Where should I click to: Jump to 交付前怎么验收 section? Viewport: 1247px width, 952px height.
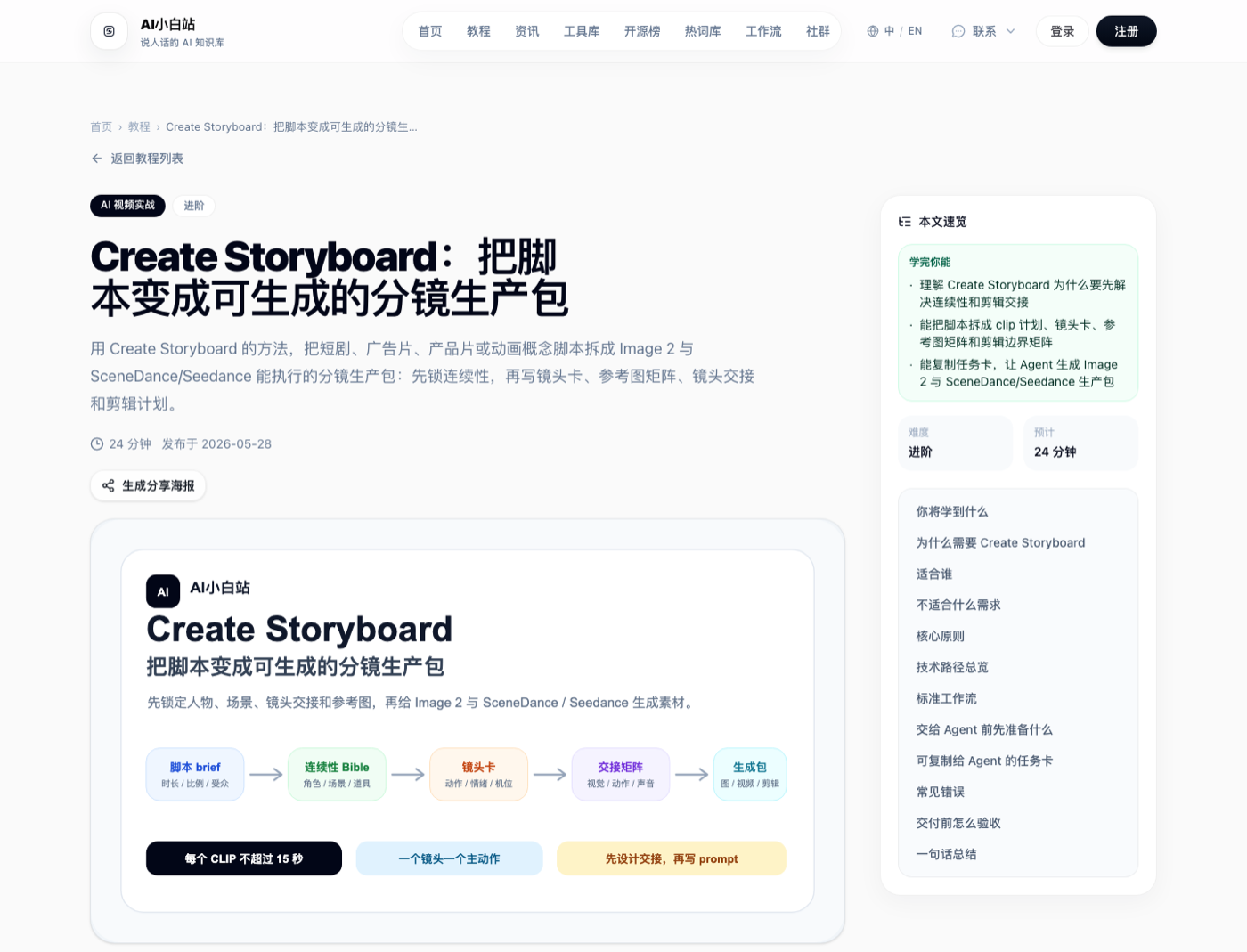(x=958, y=824)
